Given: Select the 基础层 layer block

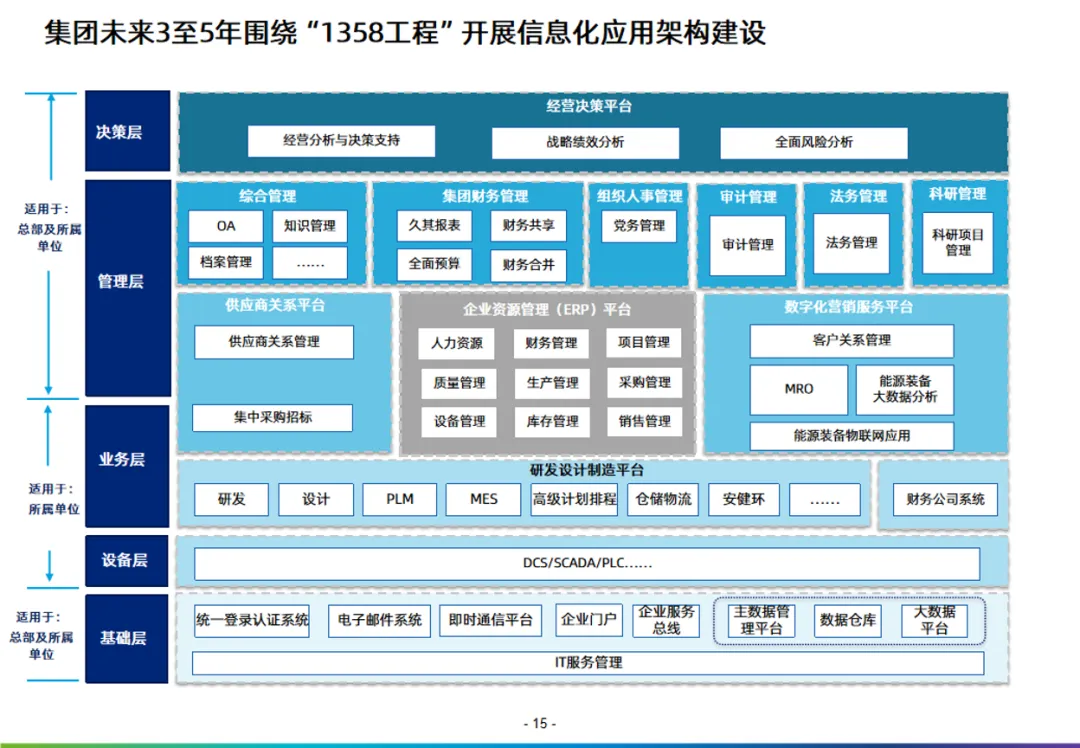Looking at the screenshot, I should (x=127, y=638).
